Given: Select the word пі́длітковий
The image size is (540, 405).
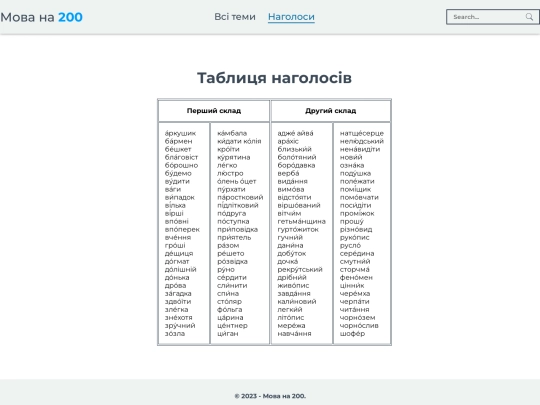Looking at the screenshot, I should (x=238, y=205).
